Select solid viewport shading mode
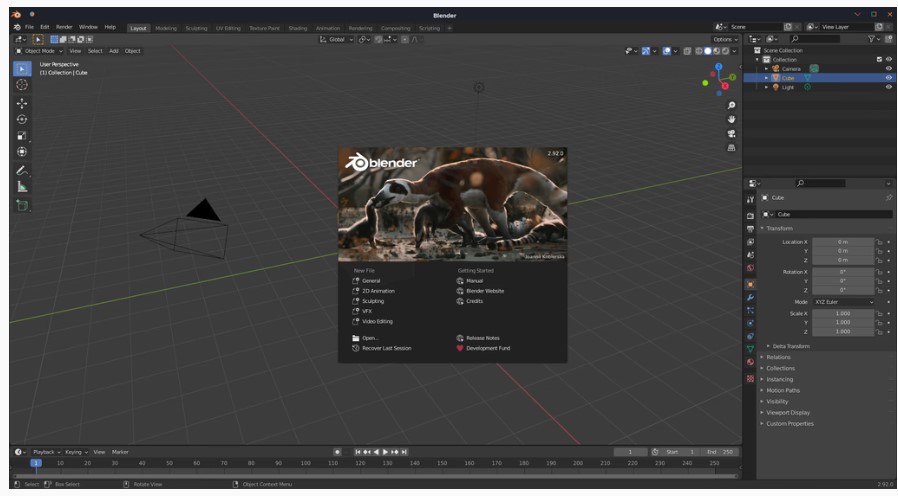Image resolution: width=898 pixels, height=496 pixels. [708, 51]
